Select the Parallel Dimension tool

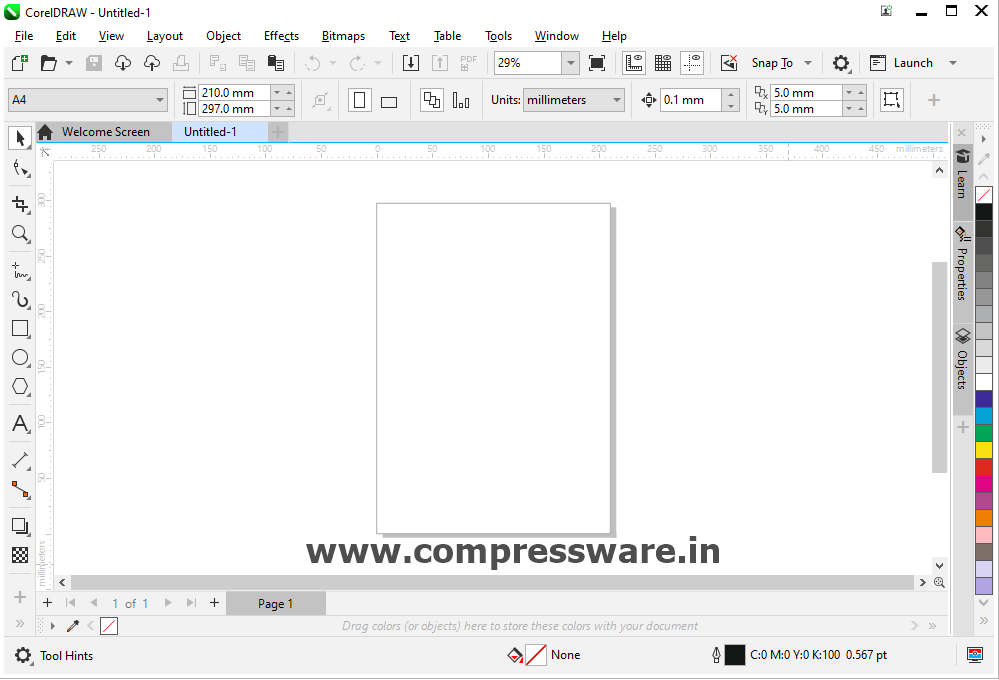tap(20, 460)
